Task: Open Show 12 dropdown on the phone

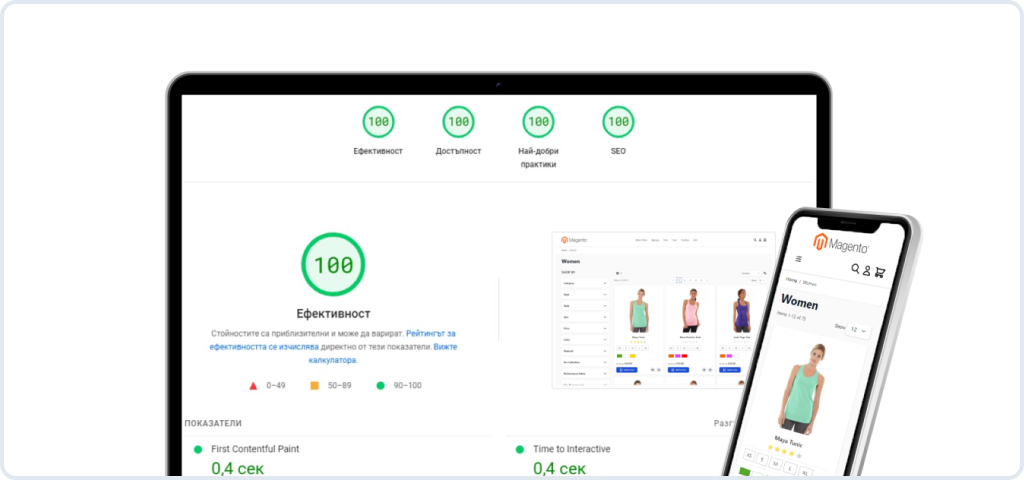Action: point(859,330)
